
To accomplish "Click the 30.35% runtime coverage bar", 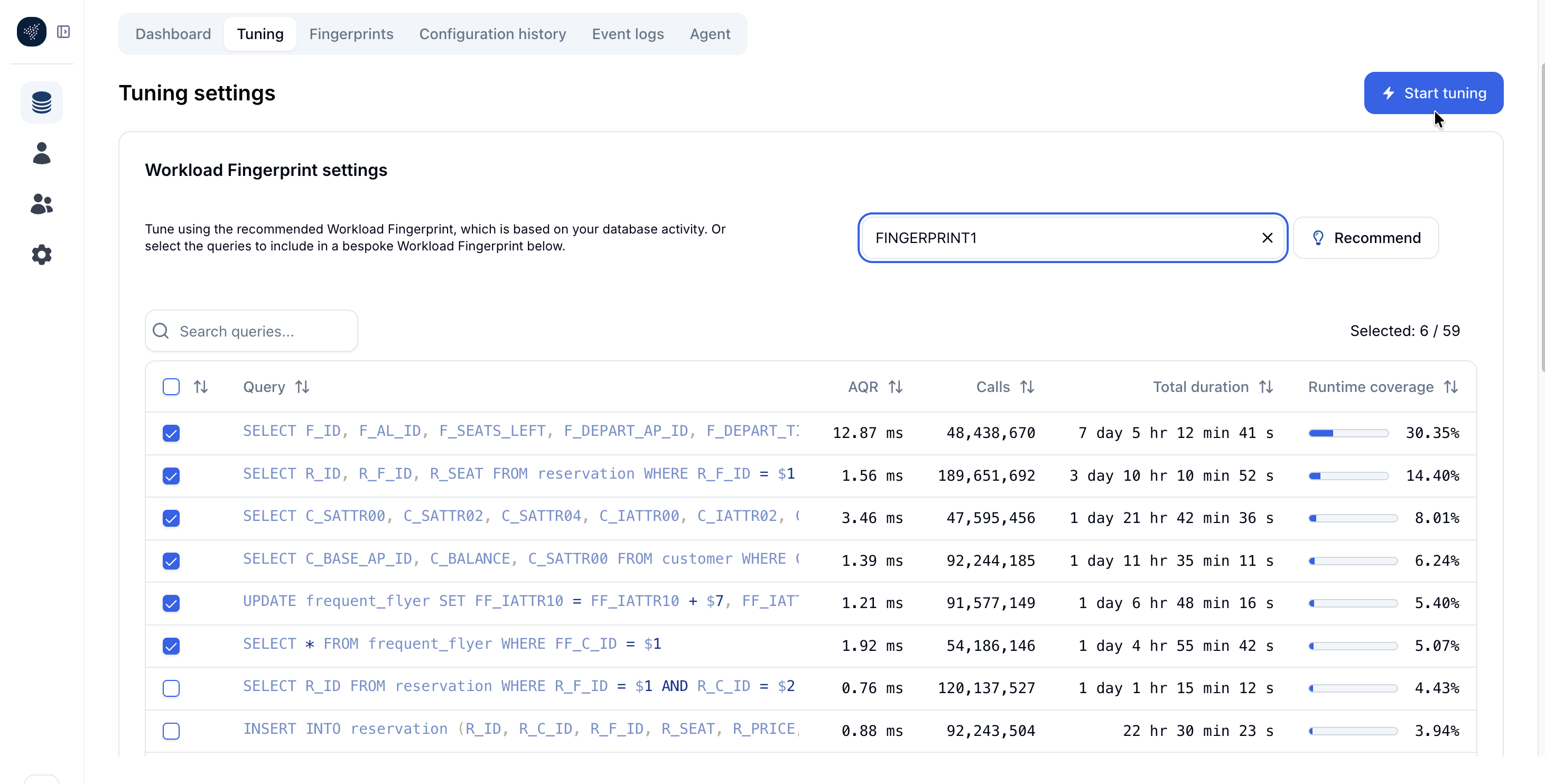I will coord(1348,433).
